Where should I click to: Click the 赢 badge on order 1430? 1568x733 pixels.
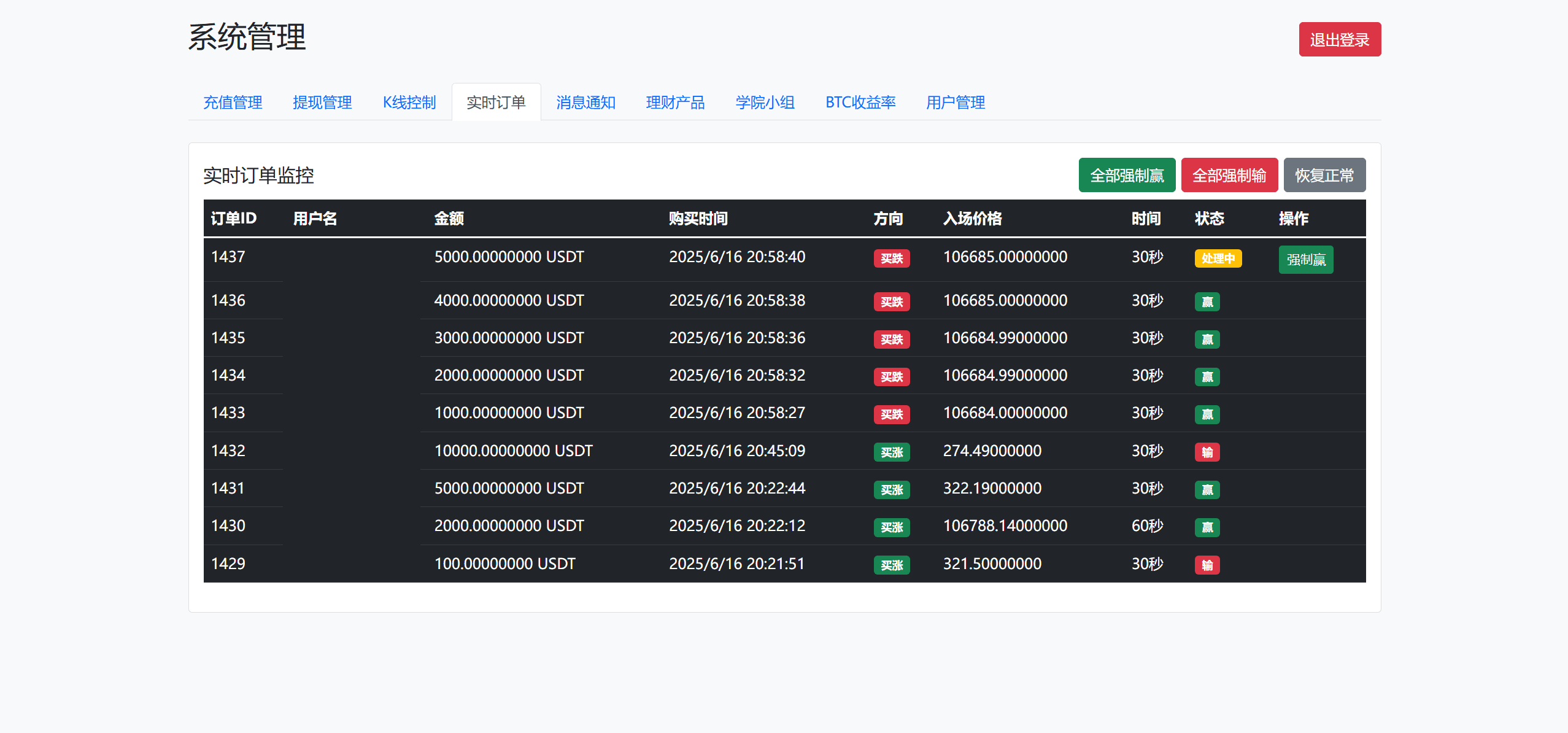[1207, 527]
